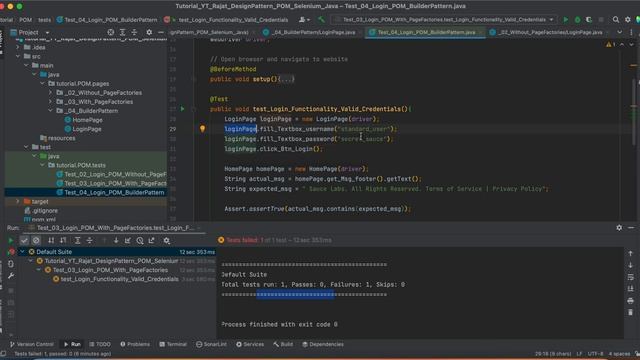
Task: Run the selected configuration from the top toolbar
Action: [x=565, y=20]
